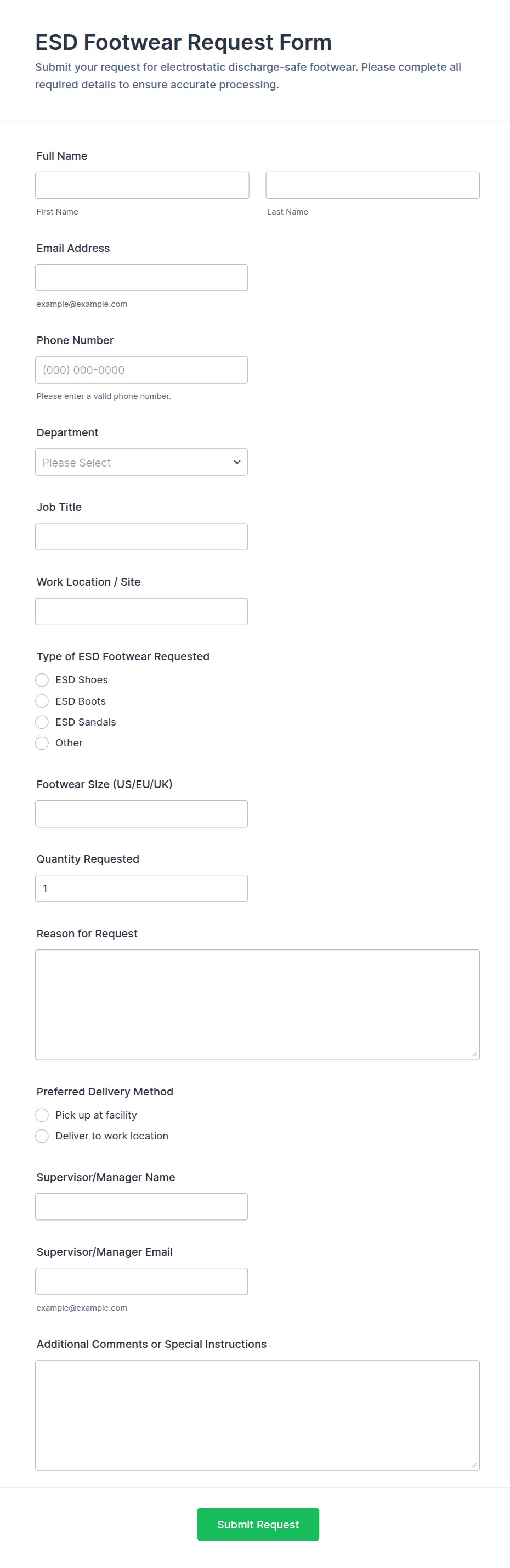Click the Submit Request button

point(258,1524)
